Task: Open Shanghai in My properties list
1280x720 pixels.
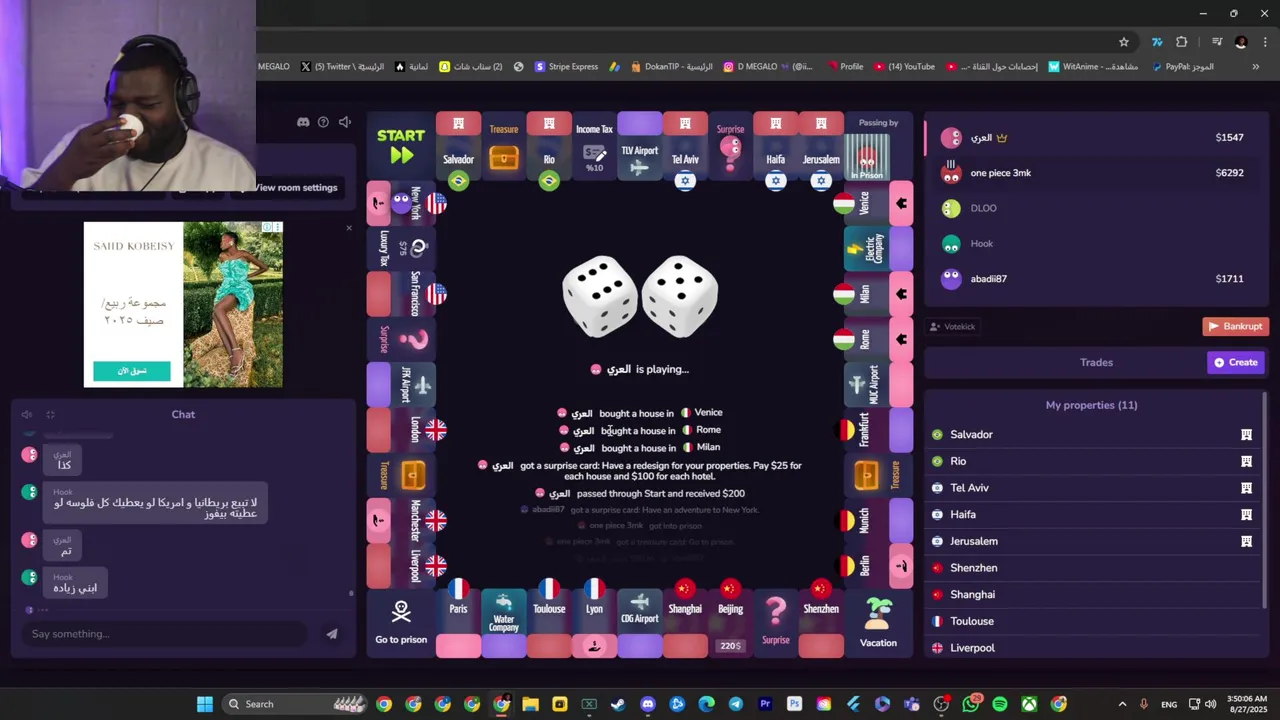Action: [1091, 594]
